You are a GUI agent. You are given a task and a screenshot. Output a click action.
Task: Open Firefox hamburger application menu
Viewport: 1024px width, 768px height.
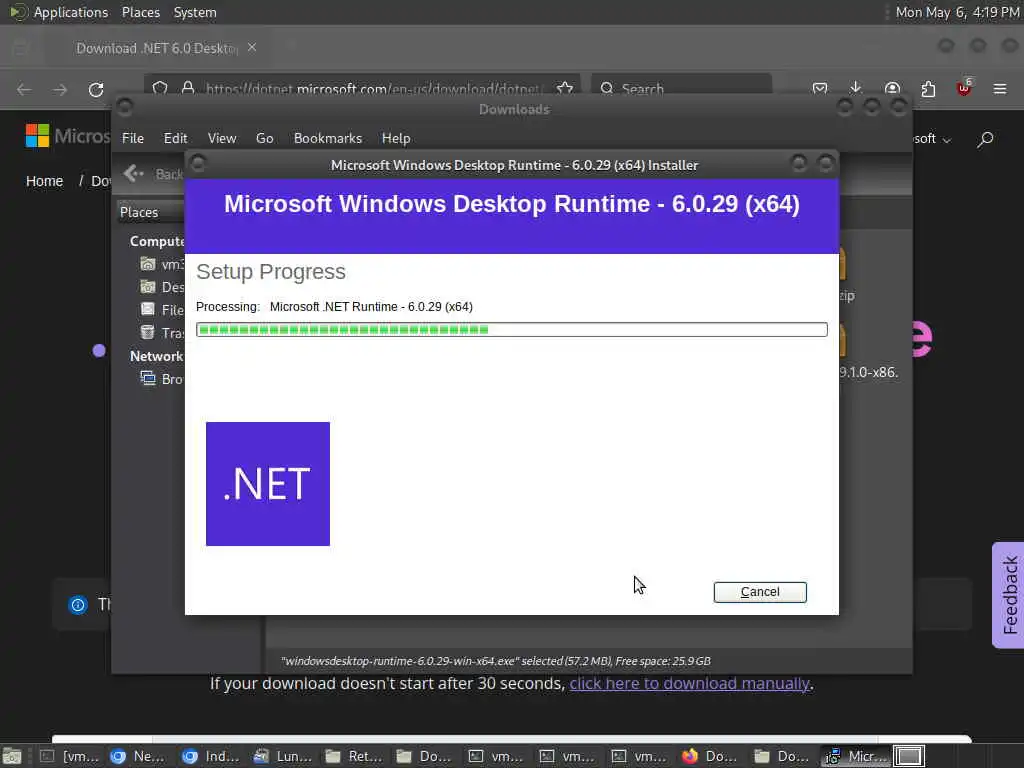click(1000, 89)
